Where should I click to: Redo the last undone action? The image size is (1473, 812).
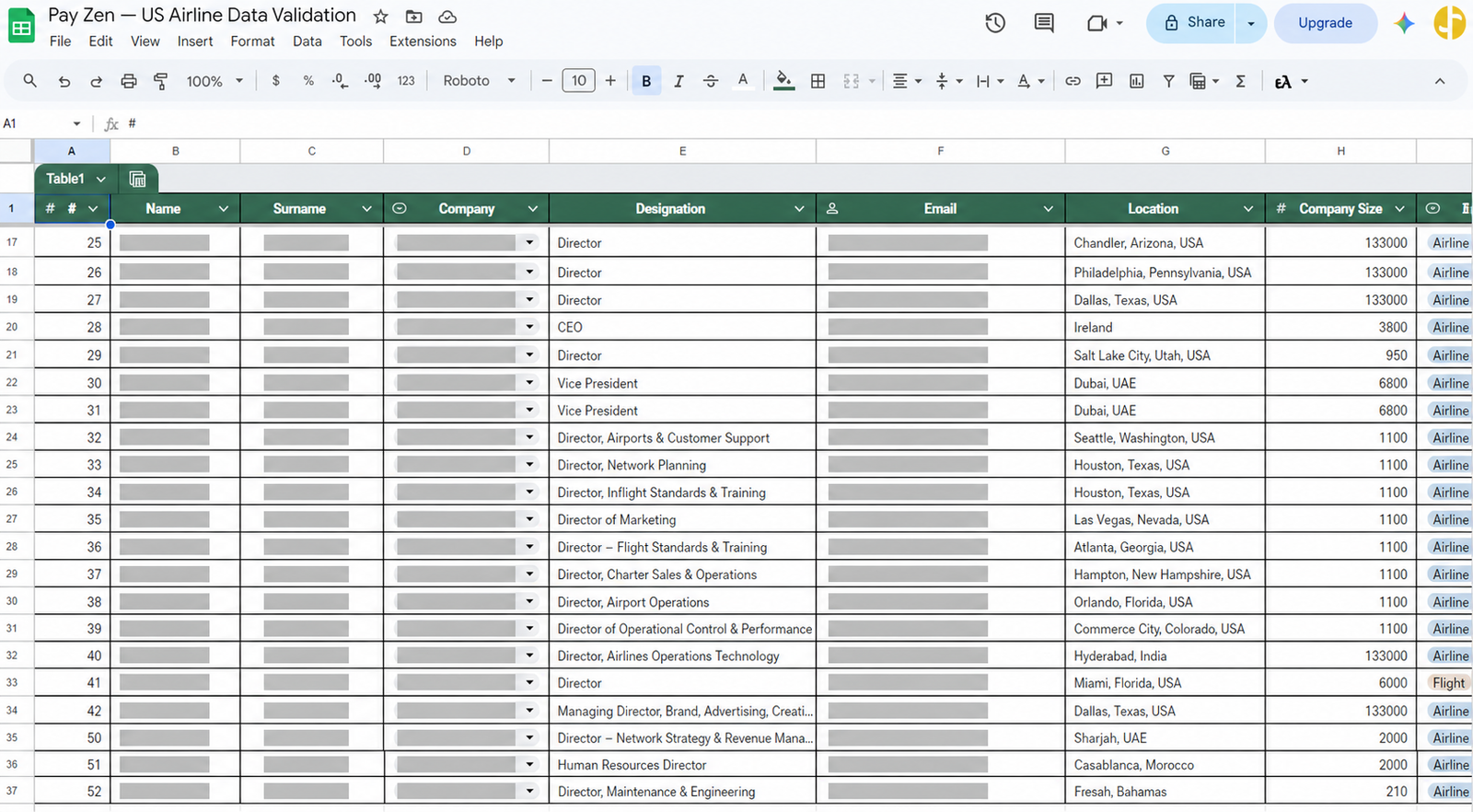96,81
